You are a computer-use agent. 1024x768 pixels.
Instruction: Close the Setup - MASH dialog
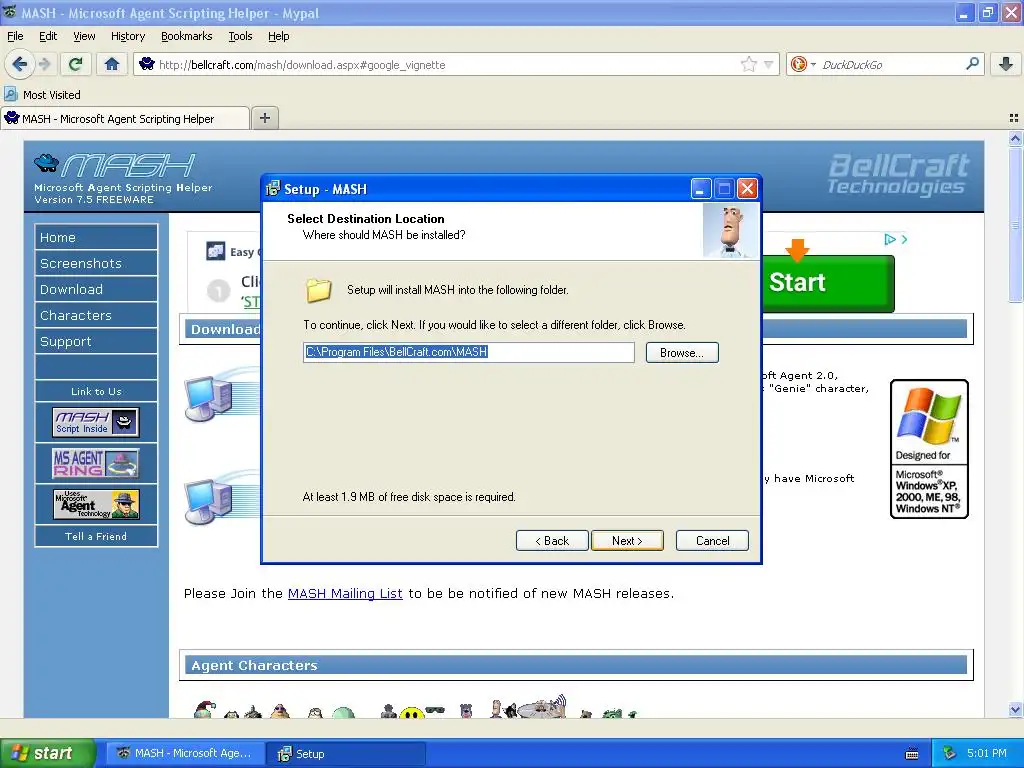click(x=747, y=189)
